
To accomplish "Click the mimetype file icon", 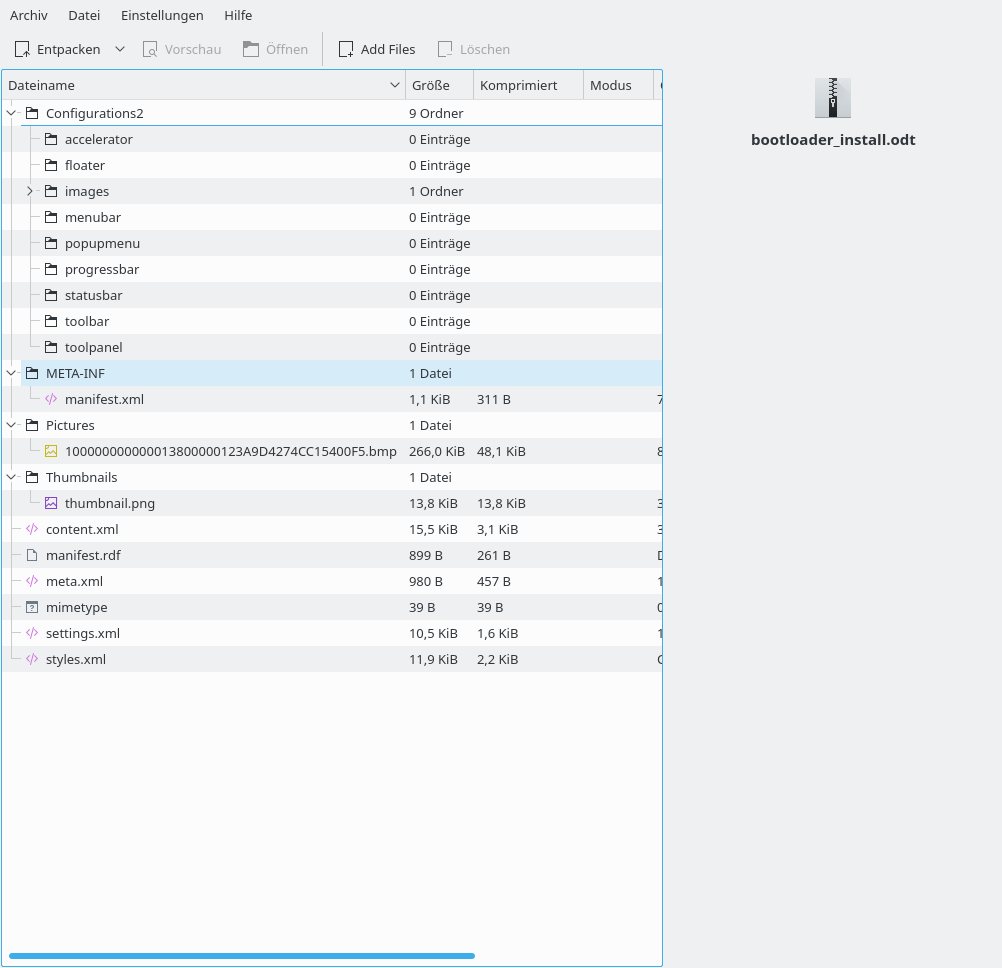I will [32, 607].
